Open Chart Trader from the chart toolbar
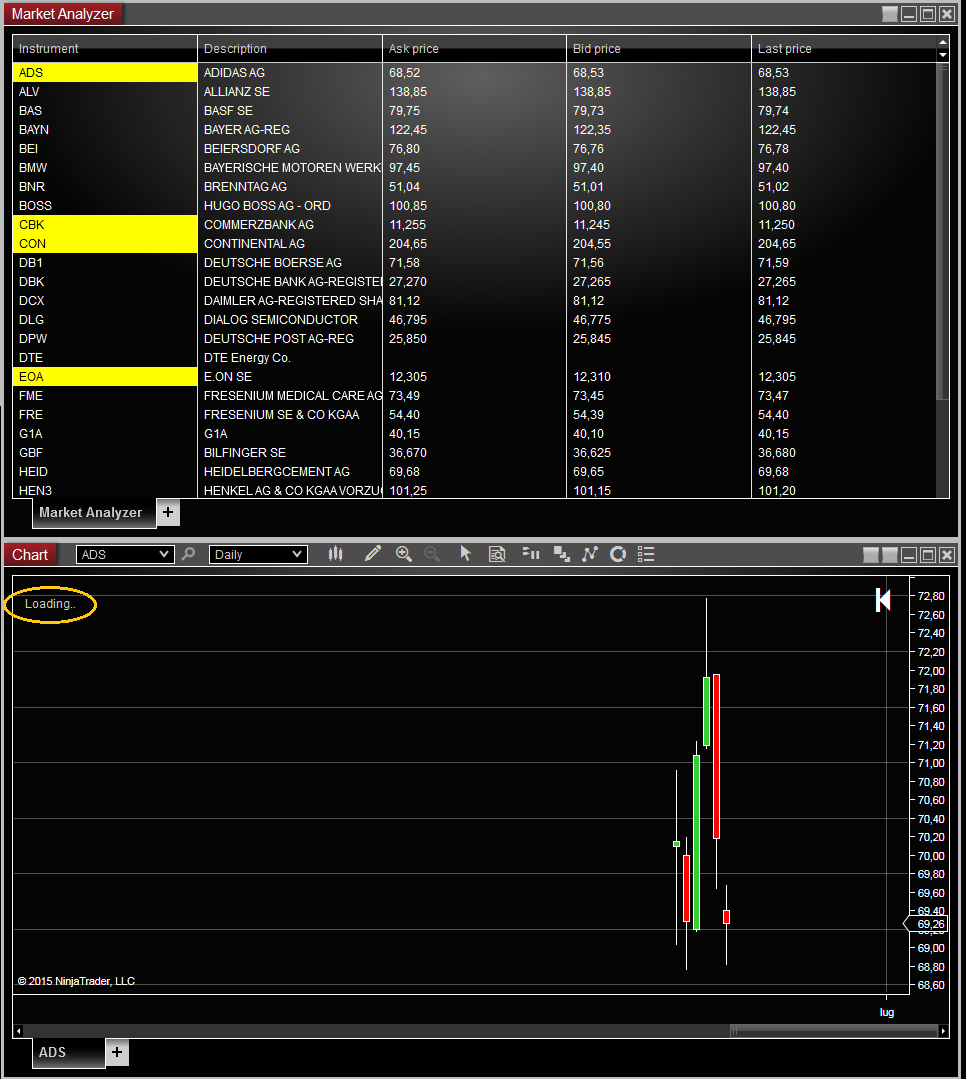Image resolution: width=966 pixels, height=1079 pixels. pyautogui.click(x=530, y=554)
